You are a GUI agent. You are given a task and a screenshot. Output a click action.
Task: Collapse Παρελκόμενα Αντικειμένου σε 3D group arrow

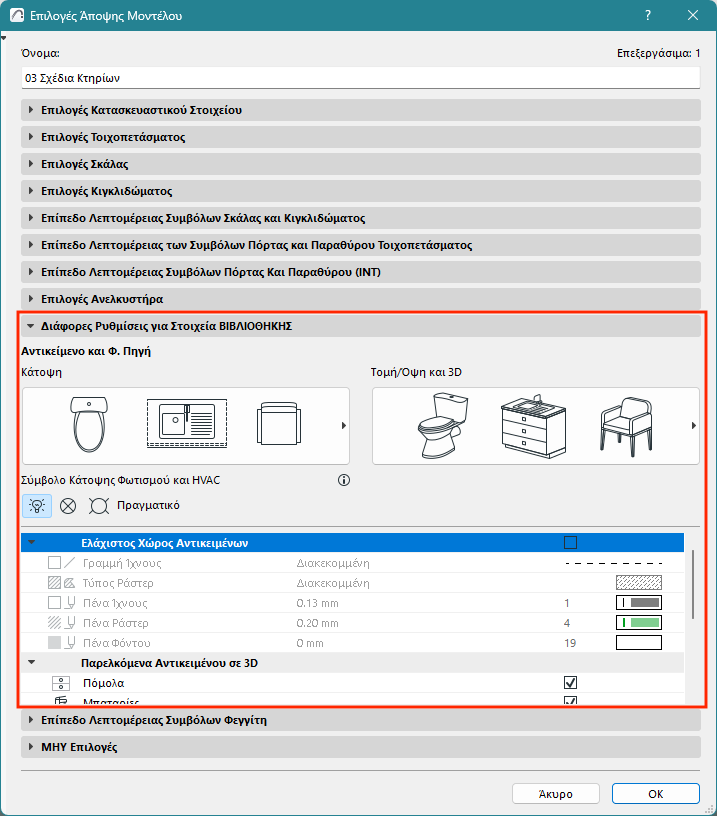(x=31, y=662)
